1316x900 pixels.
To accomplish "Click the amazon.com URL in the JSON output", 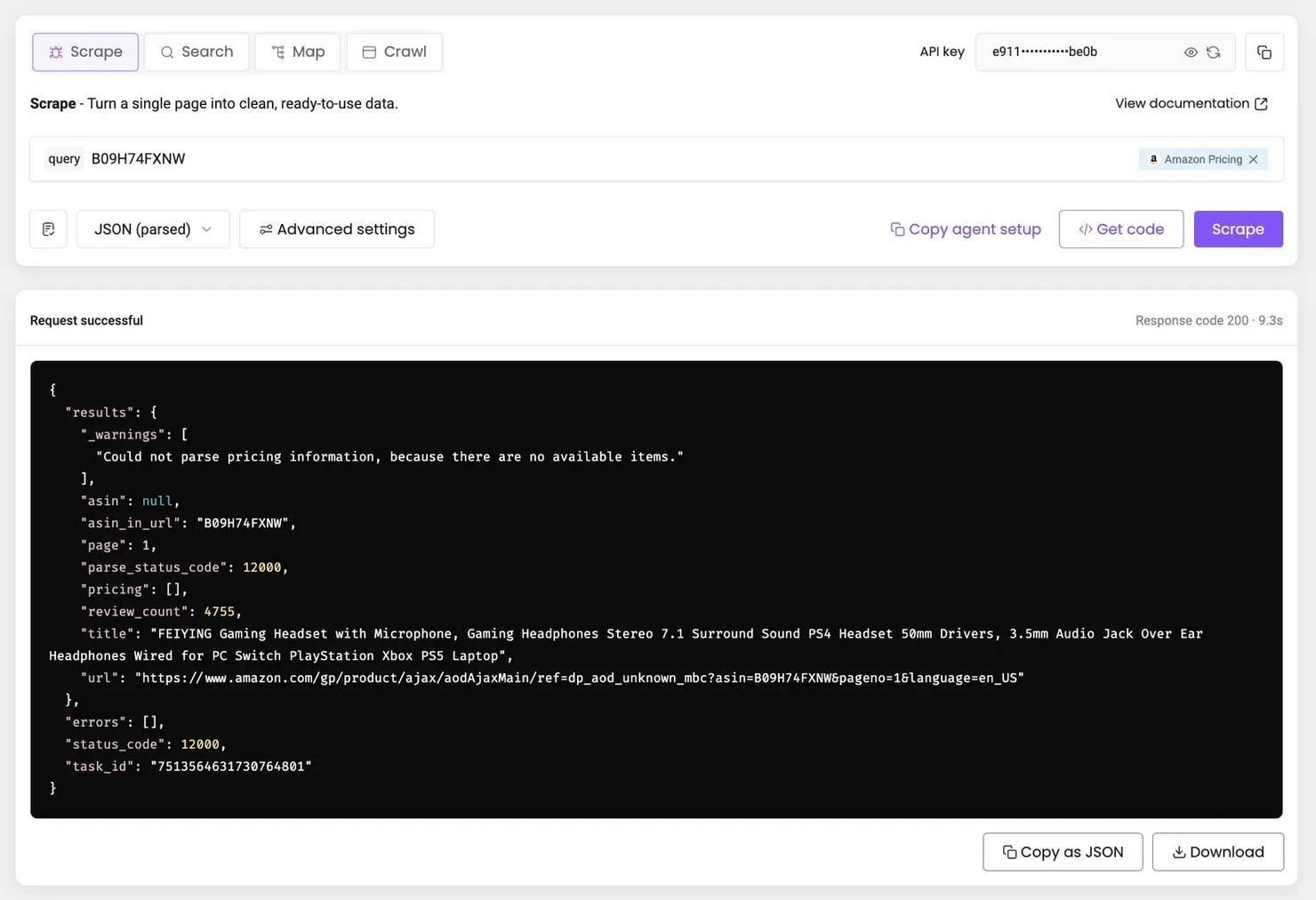I will coord(579,678).
